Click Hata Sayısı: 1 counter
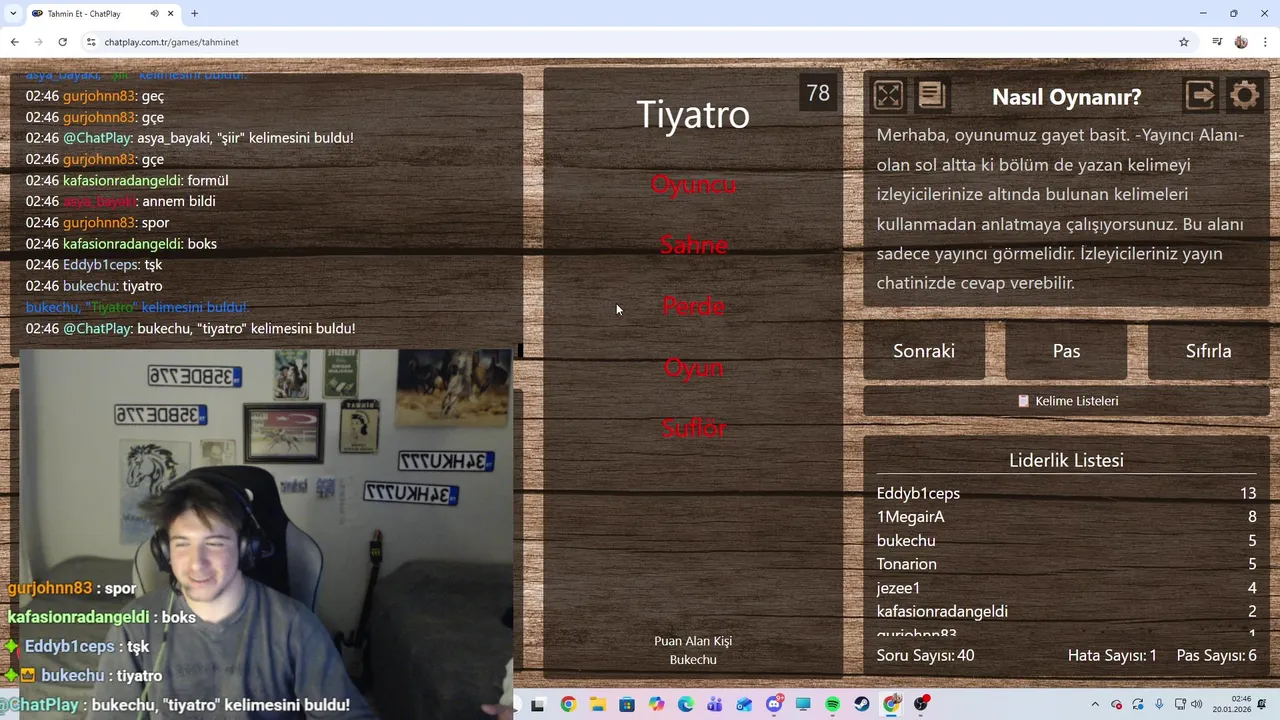 click(x=1112, y=656)
